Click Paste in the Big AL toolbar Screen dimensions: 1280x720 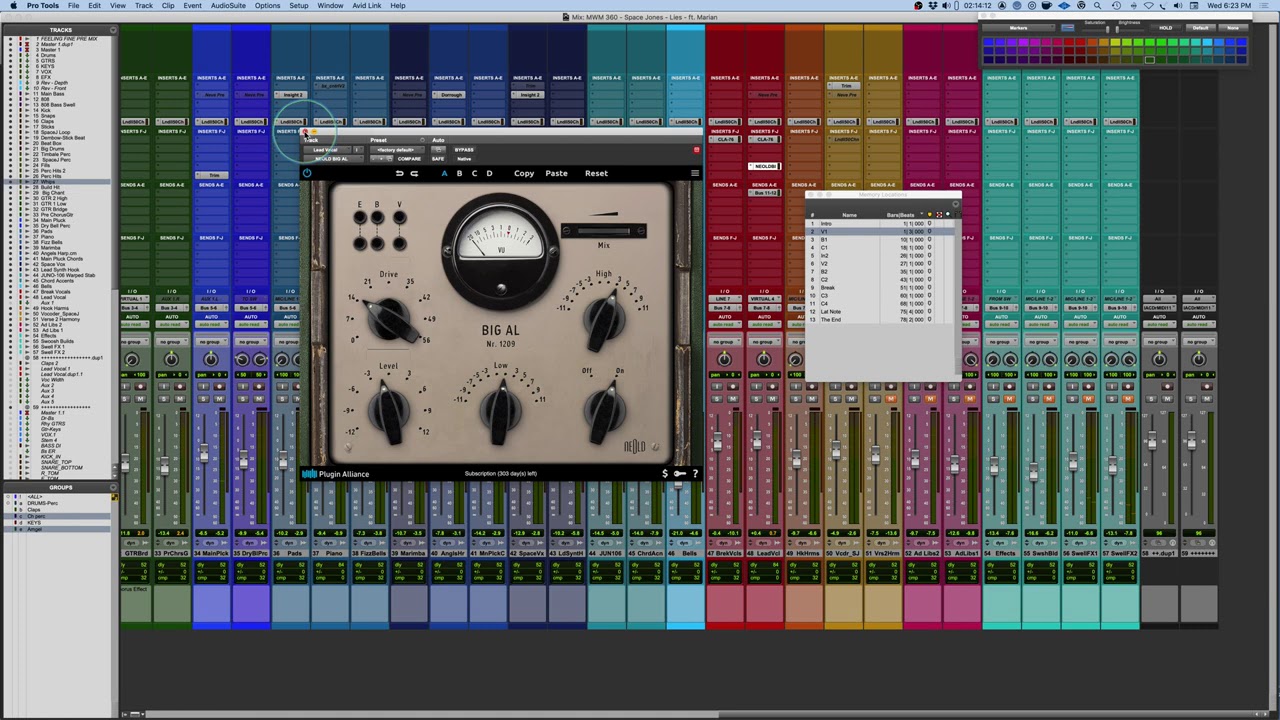(556, 173)
